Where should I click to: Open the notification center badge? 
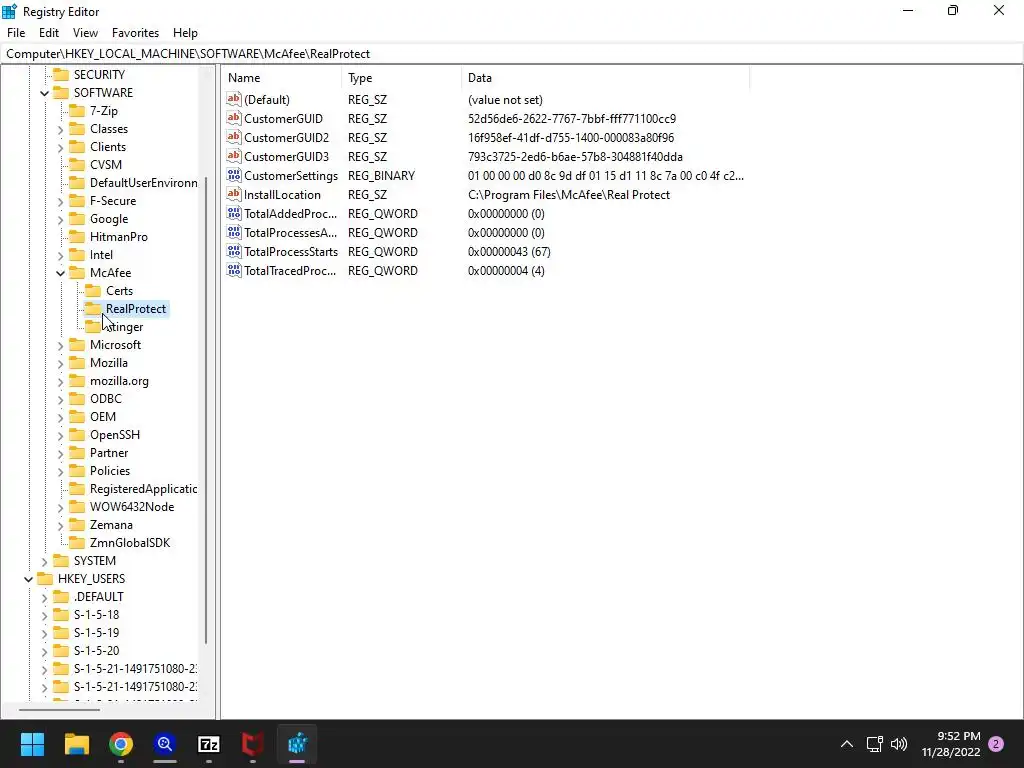(996, 744)
